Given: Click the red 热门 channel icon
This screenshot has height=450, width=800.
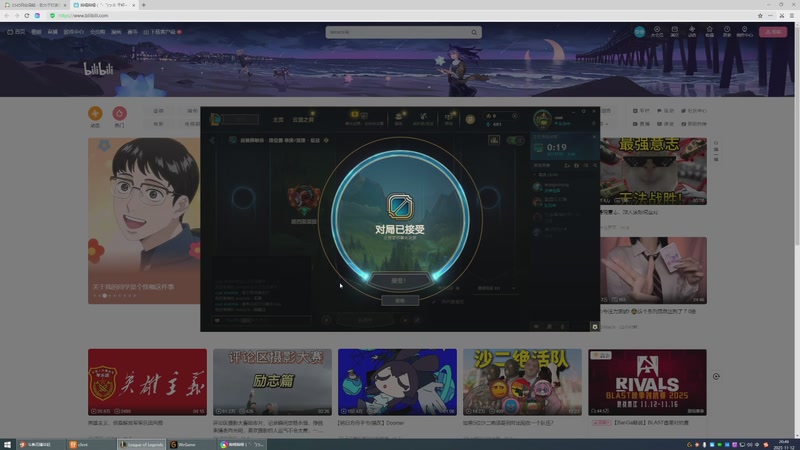Looking at the screenshot, I should click(119, 113).
